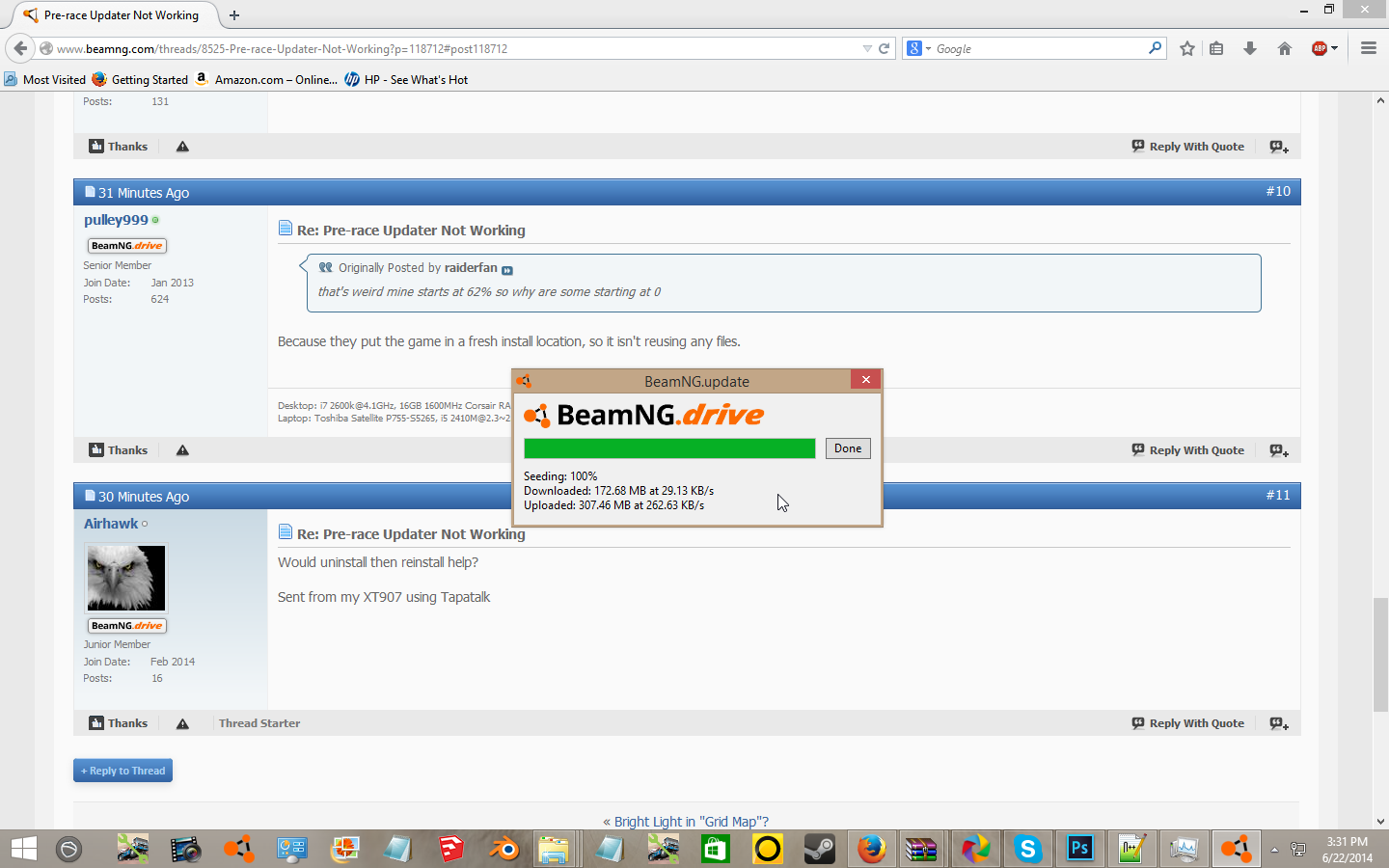This screenshot has width=1389, height=868.
Task: Open the URL history dropdown arrow
Action: point(867,48)
